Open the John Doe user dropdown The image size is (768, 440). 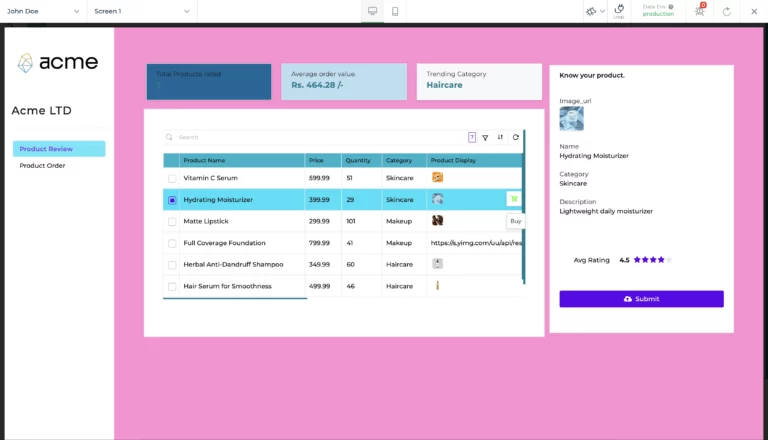pos(43,11)
